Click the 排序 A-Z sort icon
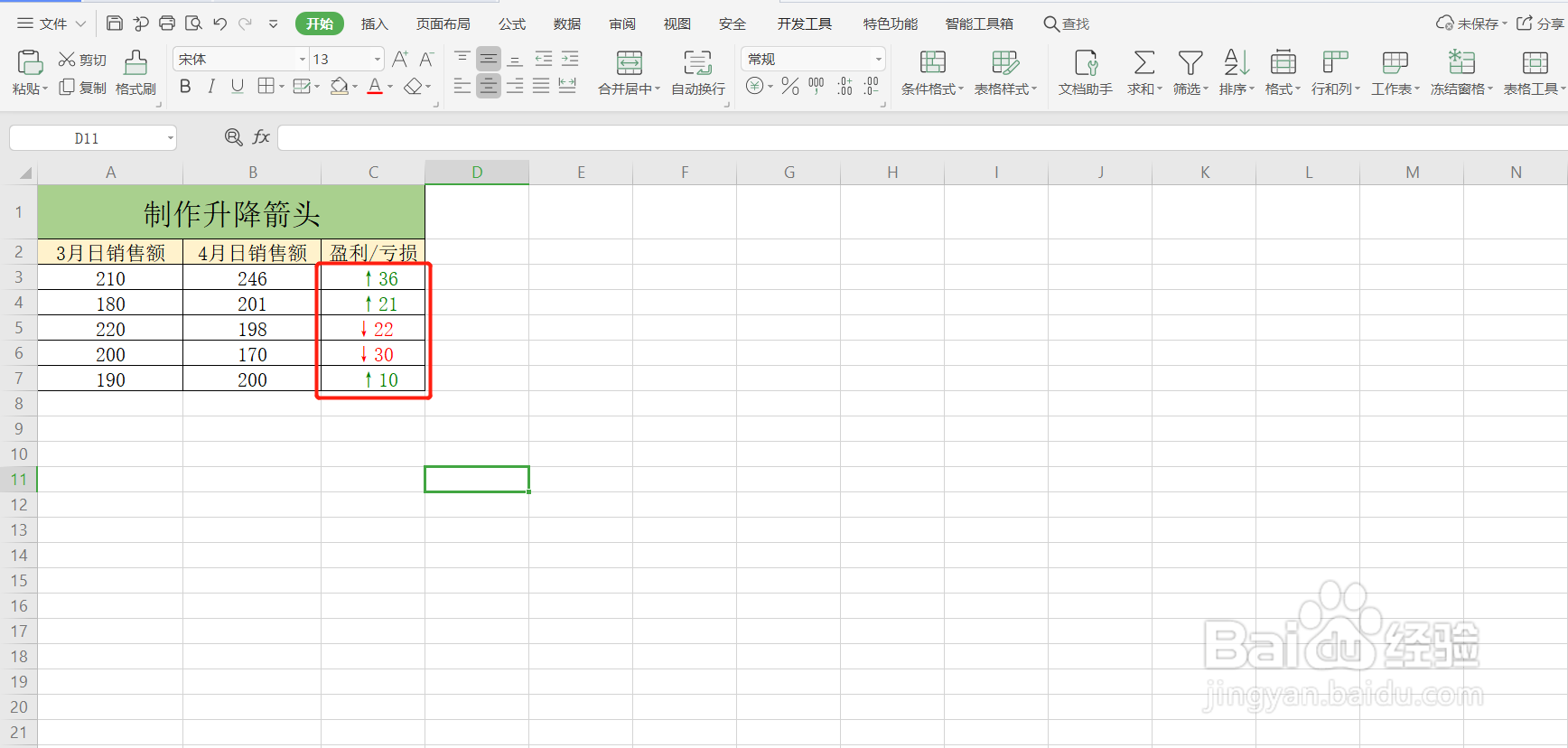This screenshot has height=748, width=1568. (x=1237, y=62)
